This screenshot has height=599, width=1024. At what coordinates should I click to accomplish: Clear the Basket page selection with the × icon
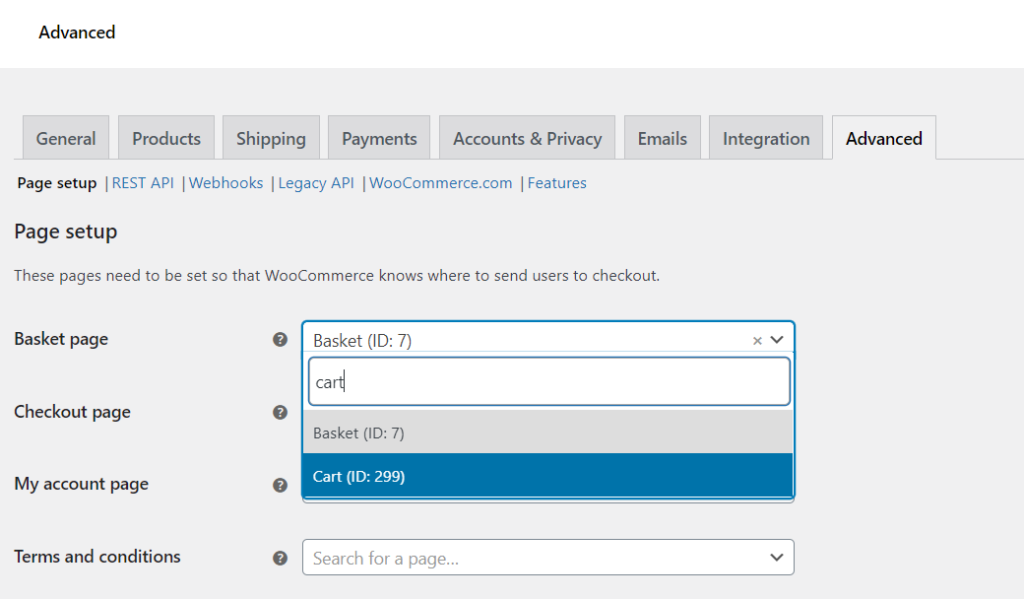coord(757,340)
